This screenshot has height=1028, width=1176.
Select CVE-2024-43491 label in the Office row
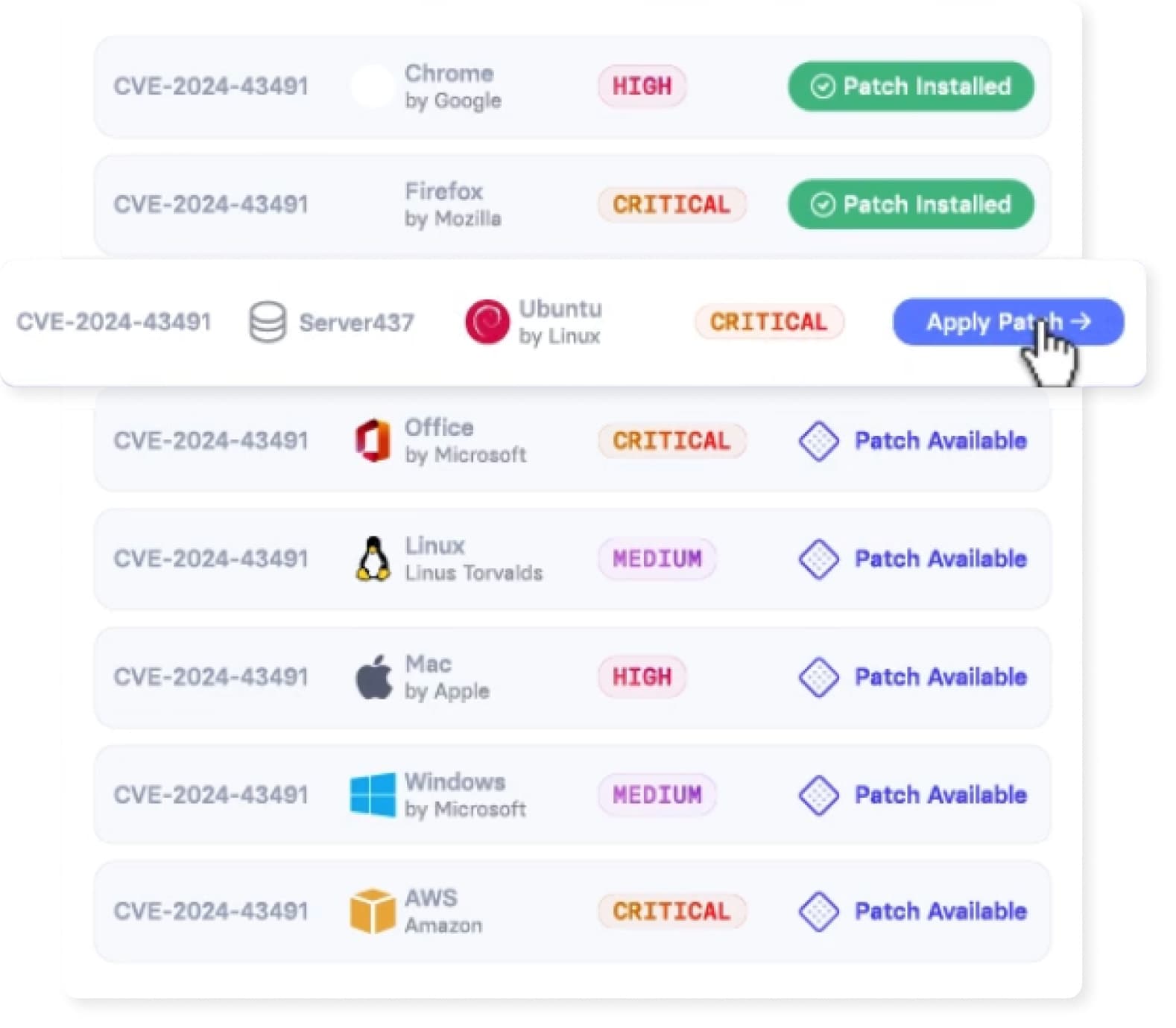tap(211, 440)
